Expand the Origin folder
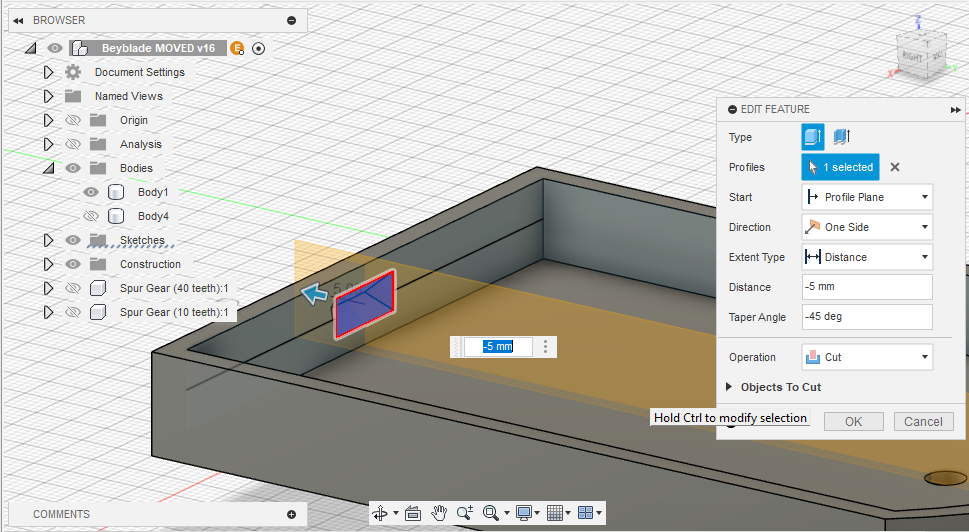 pos(48,120)
